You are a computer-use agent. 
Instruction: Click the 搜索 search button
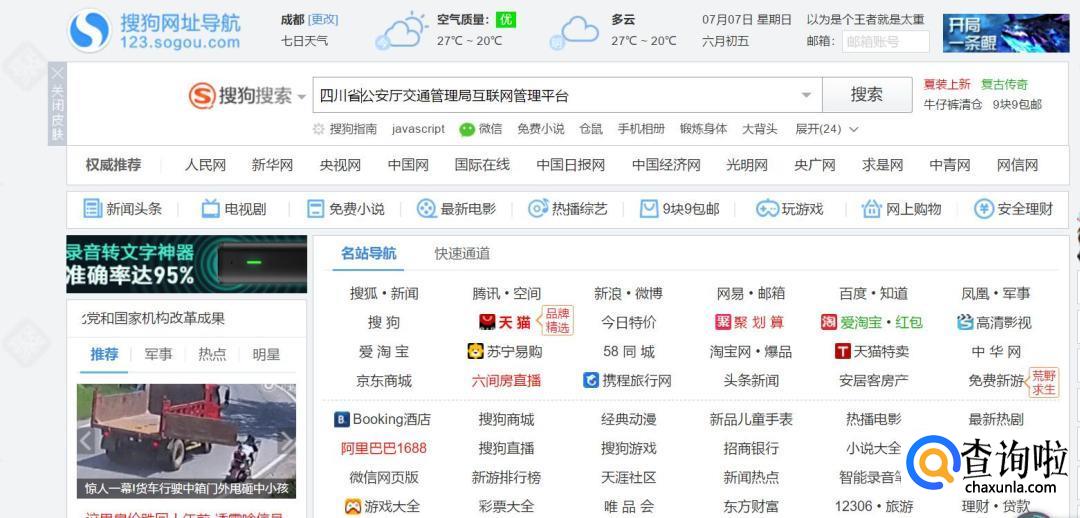pyautogui.click(x=866, y=94)
